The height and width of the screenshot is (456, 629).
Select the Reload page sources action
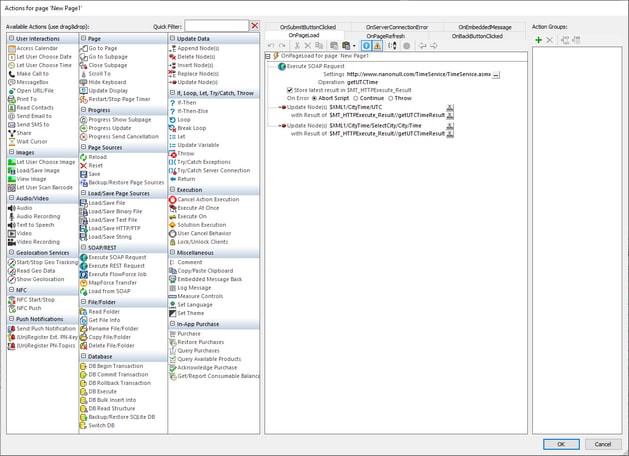point(93,157)
